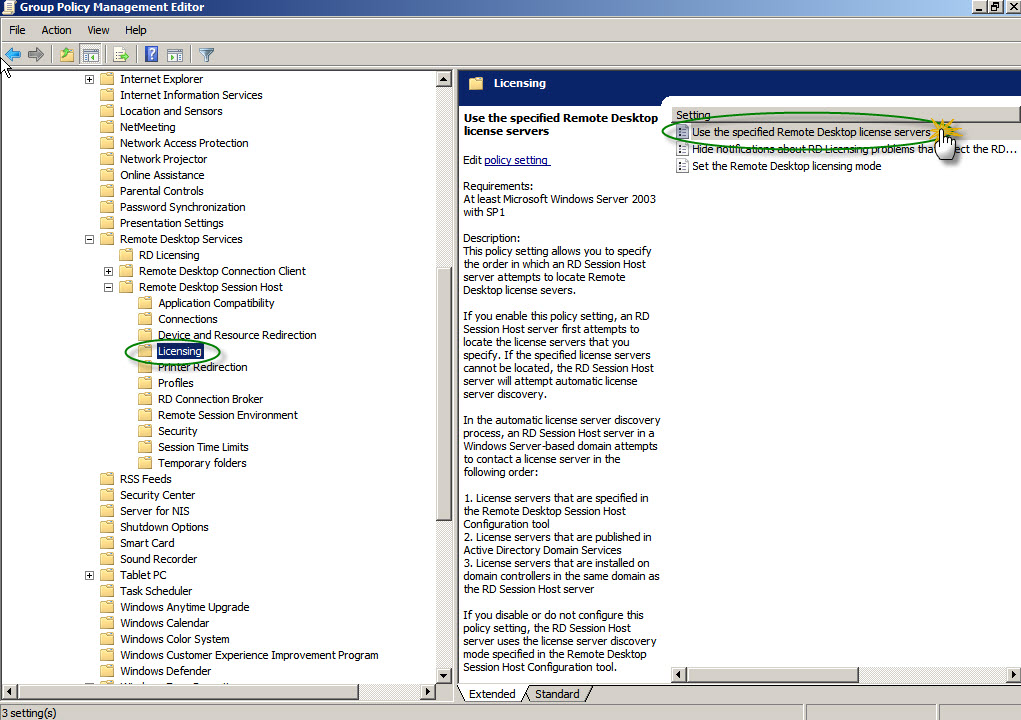Image resolution: width=1021 pixels, height=720 pixels.
Task: Select Application Compatibility tree item
Action: coord(216,303)
